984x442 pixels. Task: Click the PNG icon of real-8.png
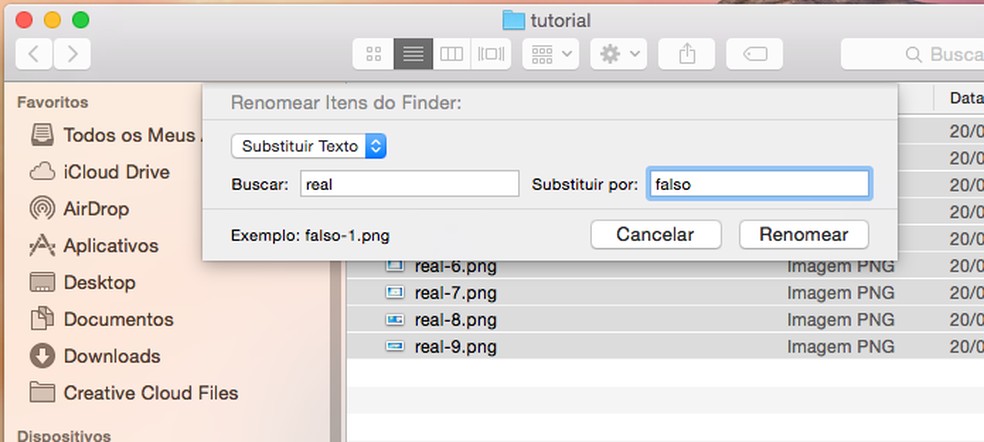395,320
